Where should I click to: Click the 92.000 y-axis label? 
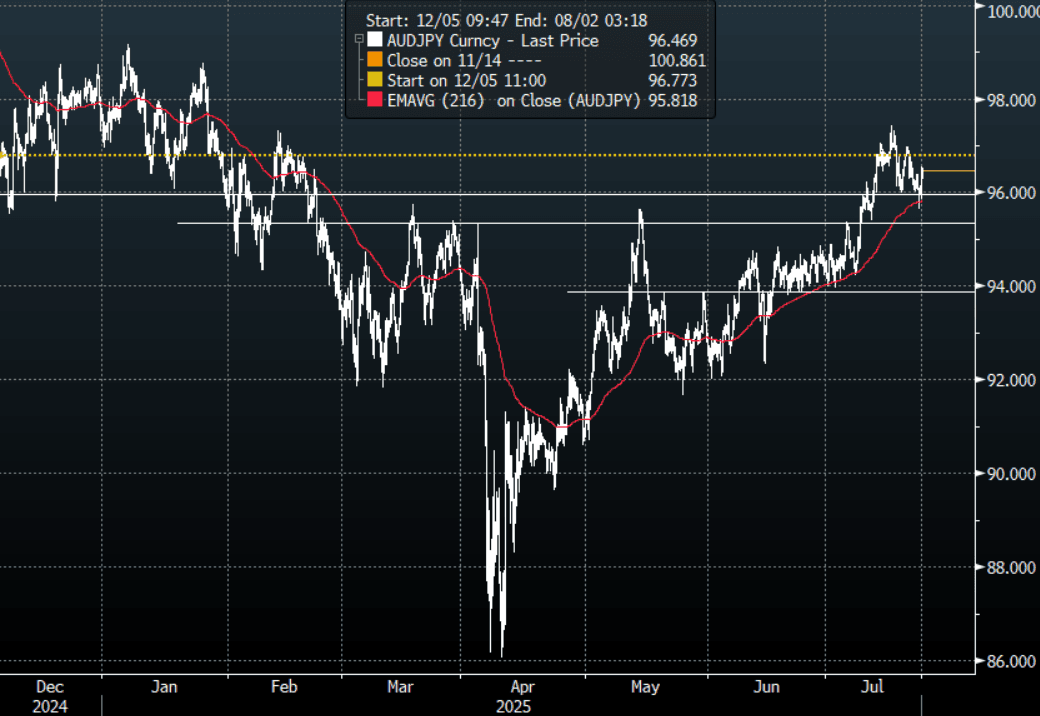click(x=1011, y=380)
